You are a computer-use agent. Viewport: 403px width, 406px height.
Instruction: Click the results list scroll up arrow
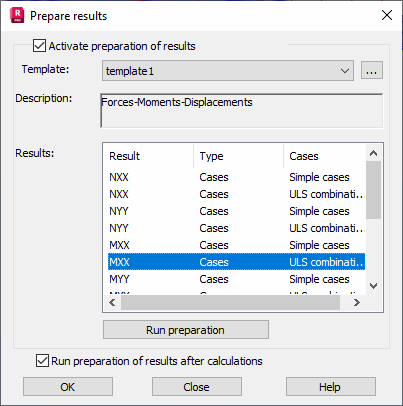(x=373, y=153)
